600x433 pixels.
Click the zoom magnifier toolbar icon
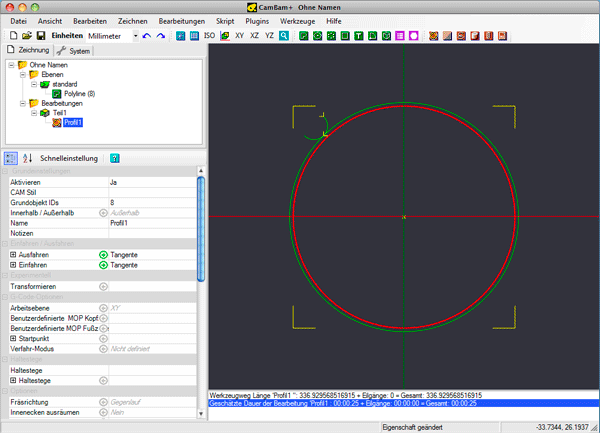(284, 36)
